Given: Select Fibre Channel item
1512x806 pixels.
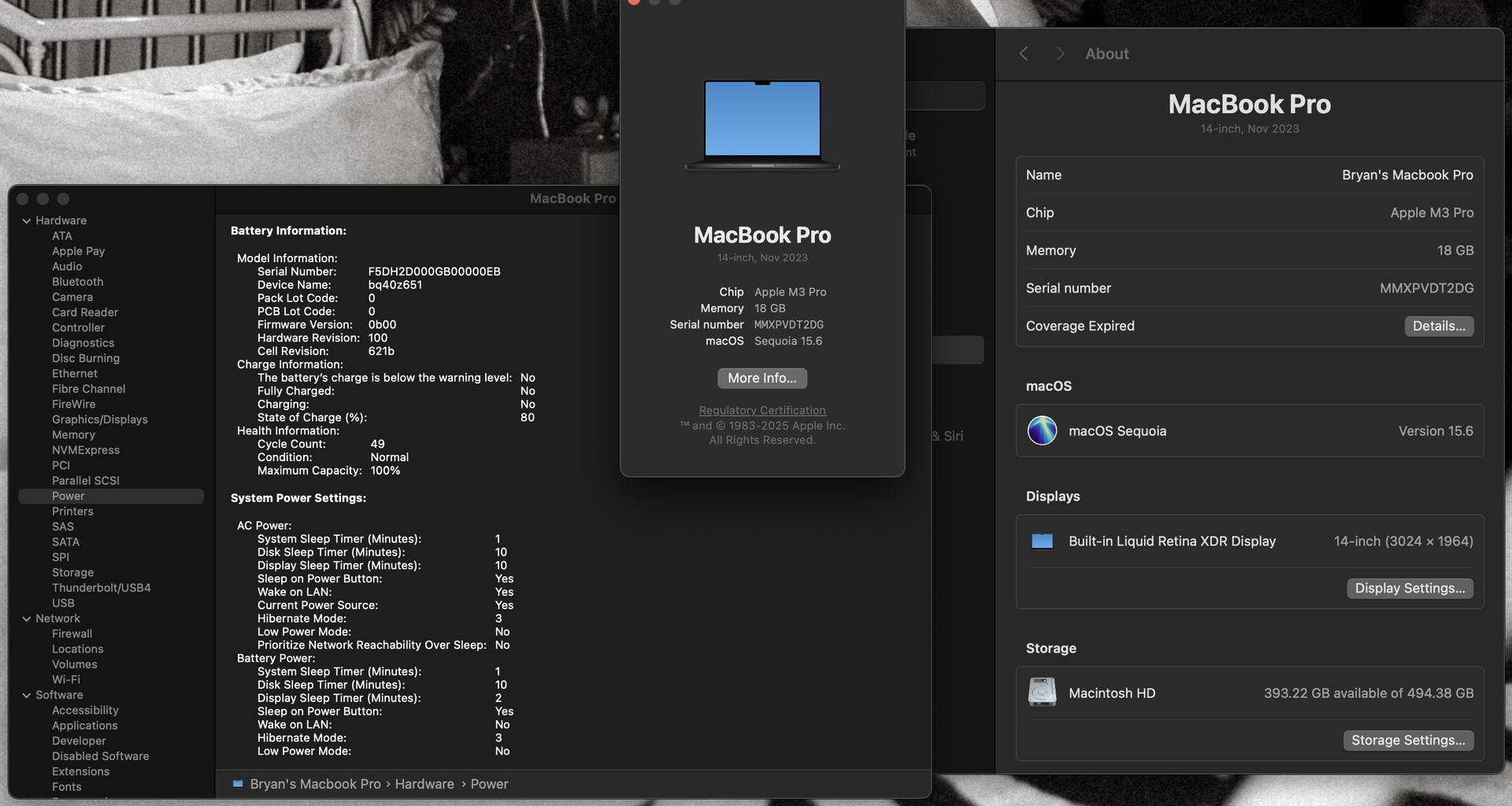Looking at the screenshot, I should (x=88, y=389).
